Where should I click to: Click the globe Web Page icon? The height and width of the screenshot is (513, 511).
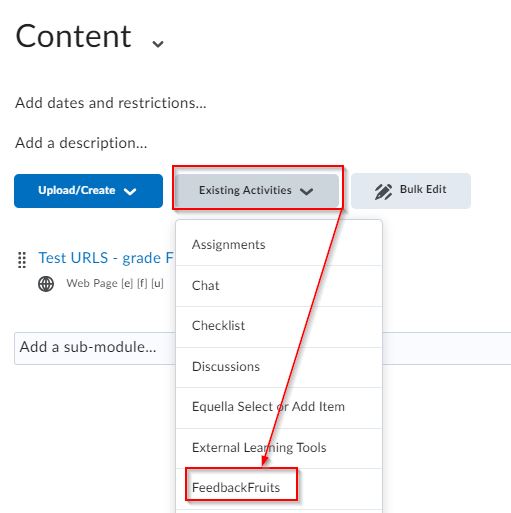(x=46, y=284)
